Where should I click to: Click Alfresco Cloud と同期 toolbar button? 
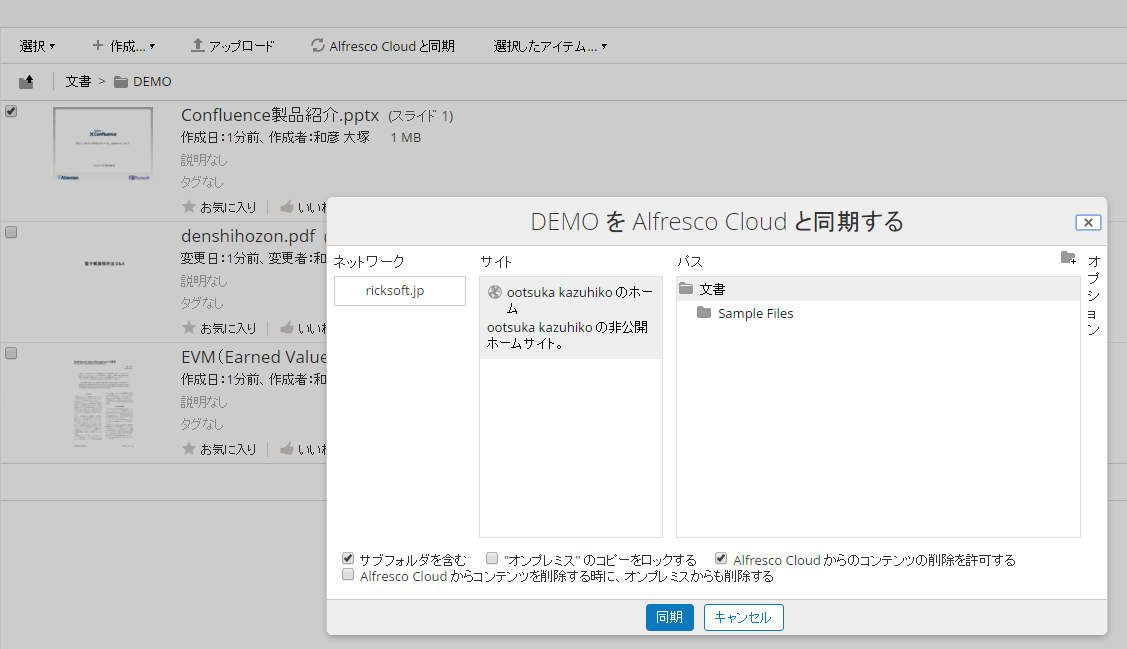pos(382,46)
